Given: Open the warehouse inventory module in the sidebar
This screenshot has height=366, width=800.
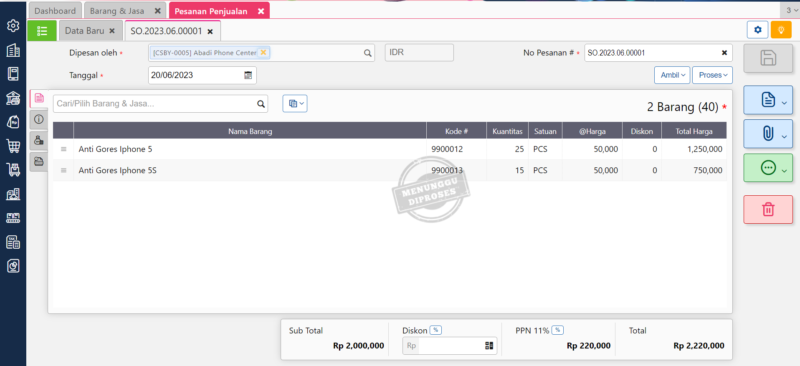Looking at the screenshot, I should coord(13,194).
